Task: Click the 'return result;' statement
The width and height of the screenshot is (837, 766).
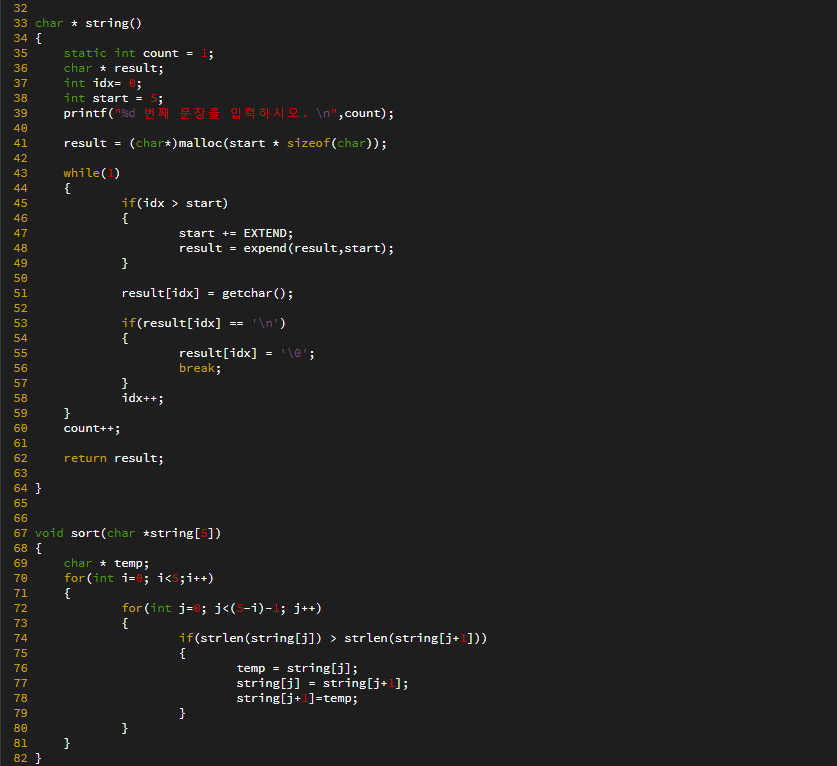Action: (114, 458)
